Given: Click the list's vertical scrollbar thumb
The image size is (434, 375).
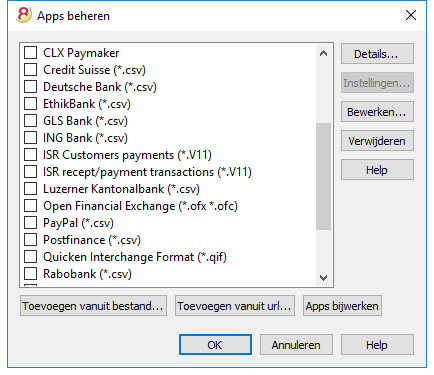Looking at the screenshot, I should pos(323,176).
